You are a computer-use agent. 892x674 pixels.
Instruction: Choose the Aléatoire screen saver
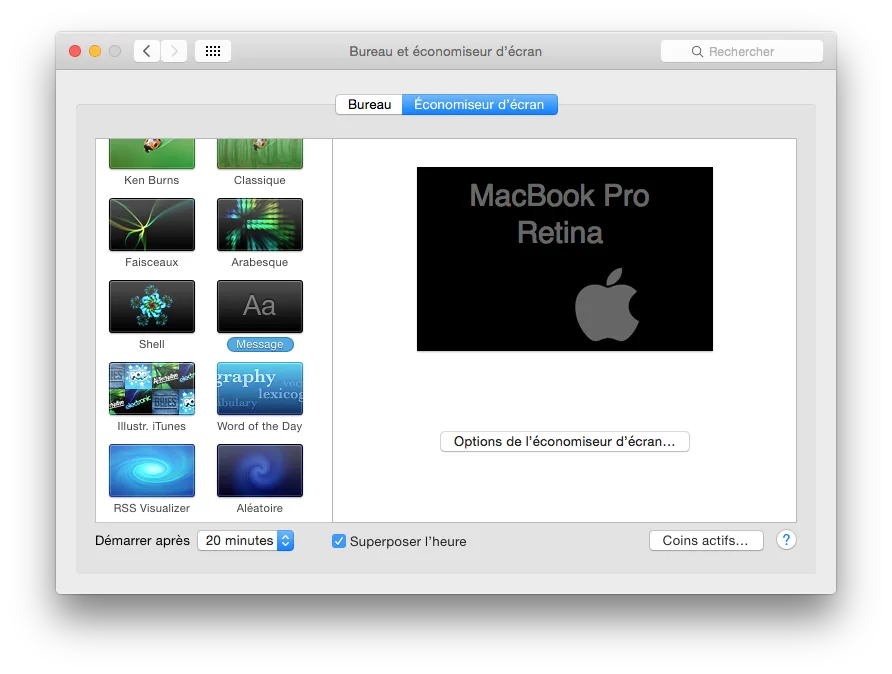click(260, 470)
